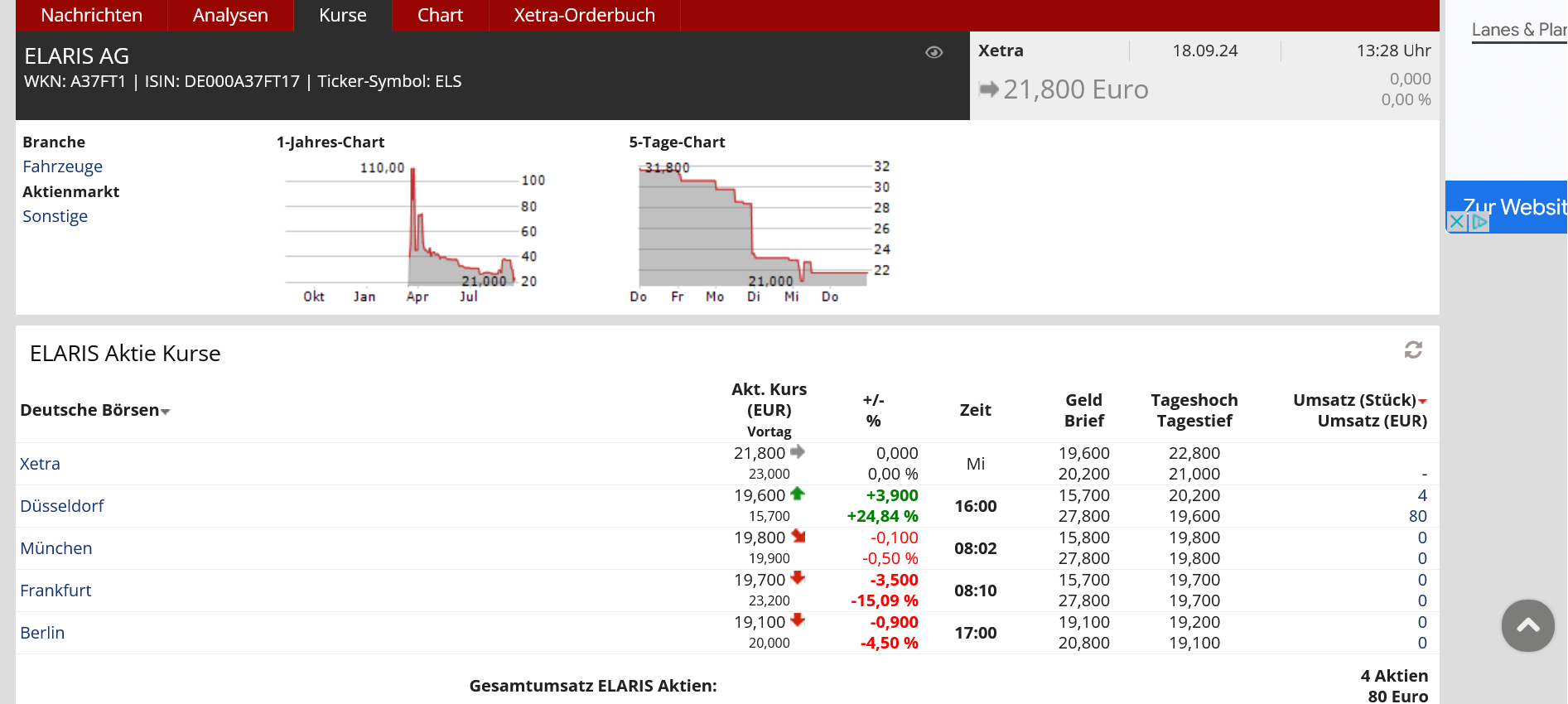
Task: Click the eye watchlist icon beside ELARIS AG
Action: click(934, 52)
